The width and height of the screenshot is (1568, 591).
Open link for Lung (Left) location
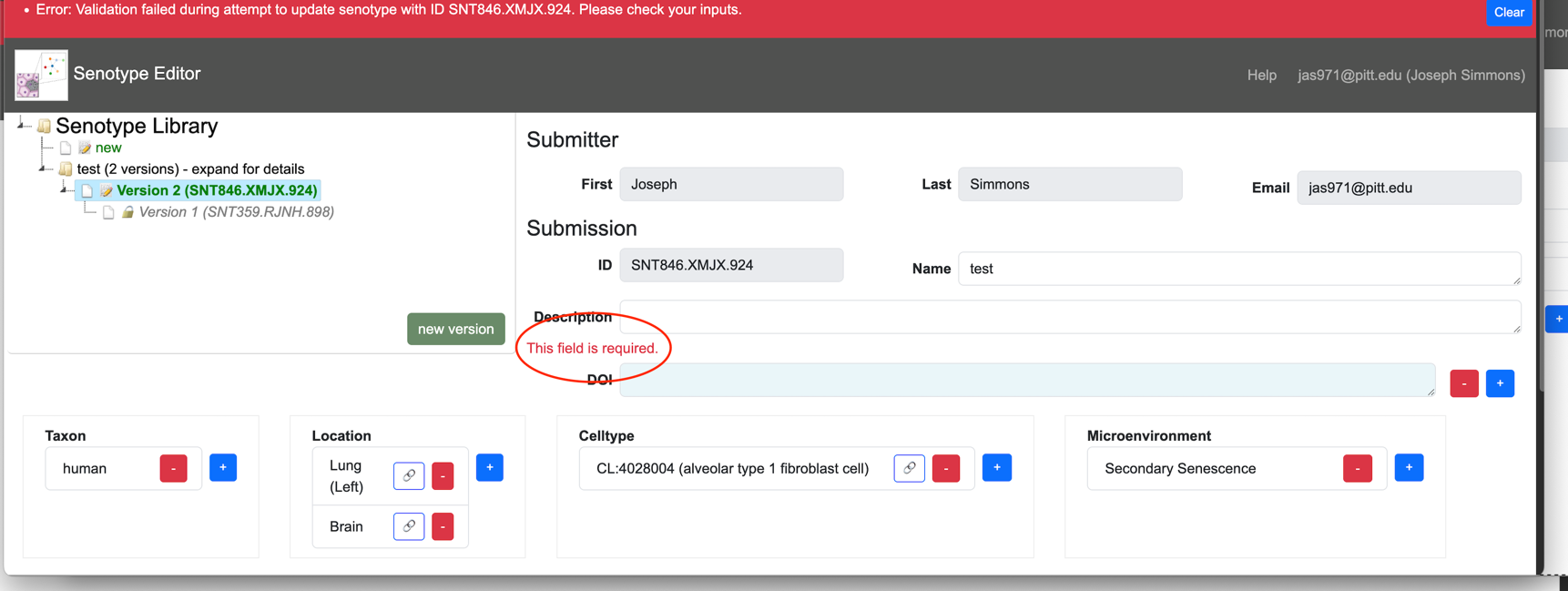point(409,475)
